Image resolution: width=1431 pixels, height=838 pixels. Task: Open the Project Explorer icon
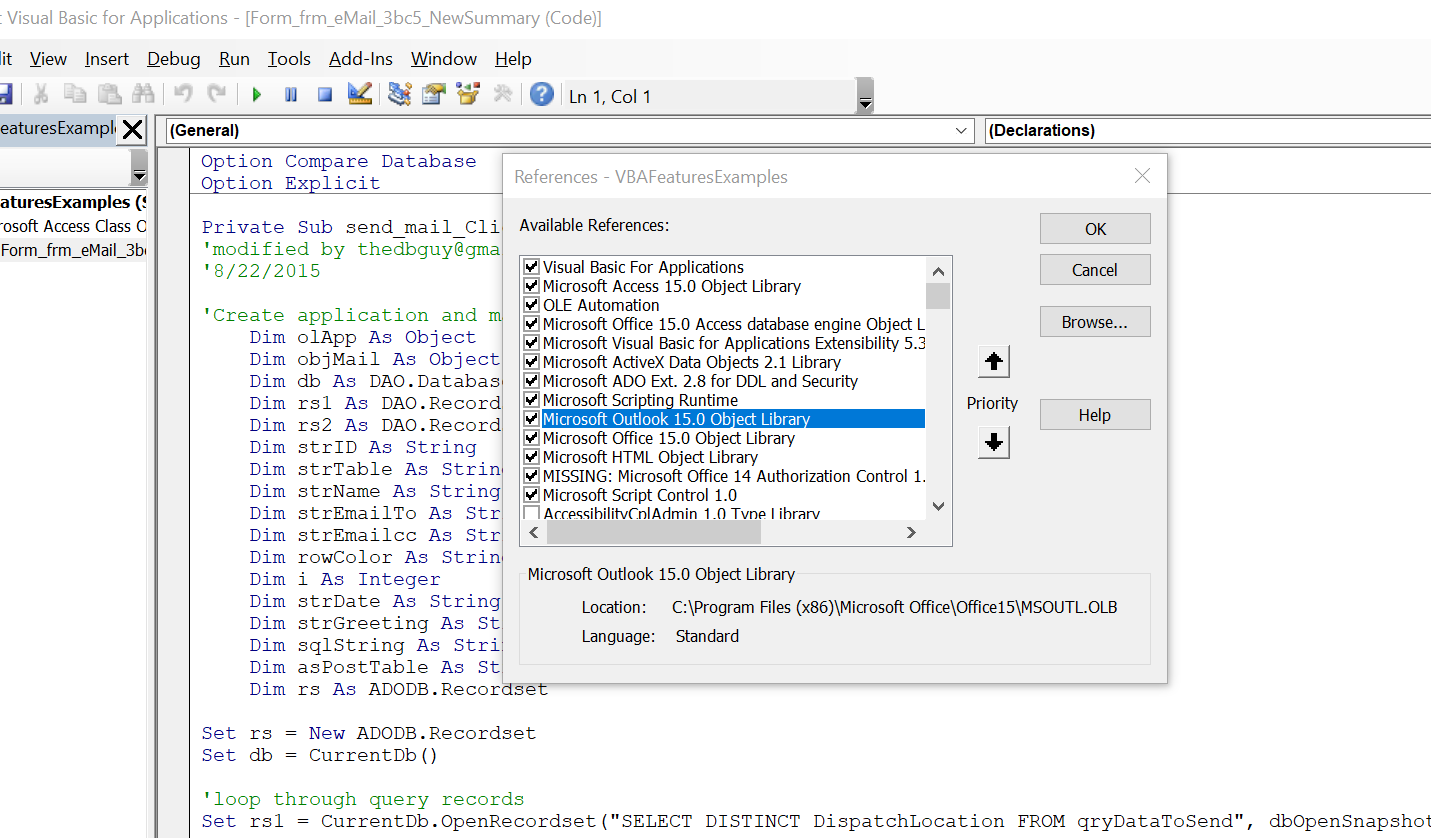coord(400,95)
